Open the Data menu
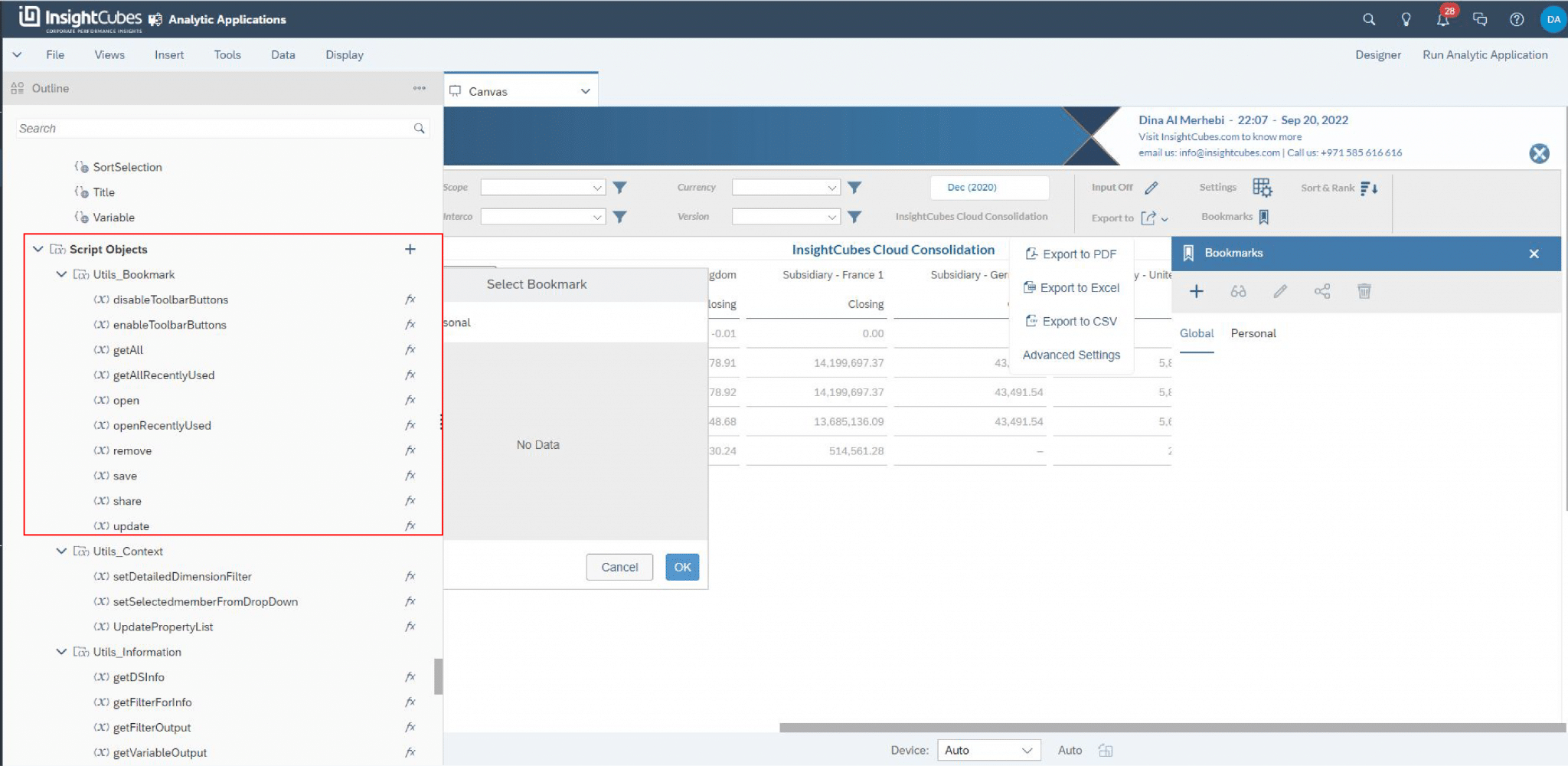Screen dimensions: 1568x766 (283, 54)
